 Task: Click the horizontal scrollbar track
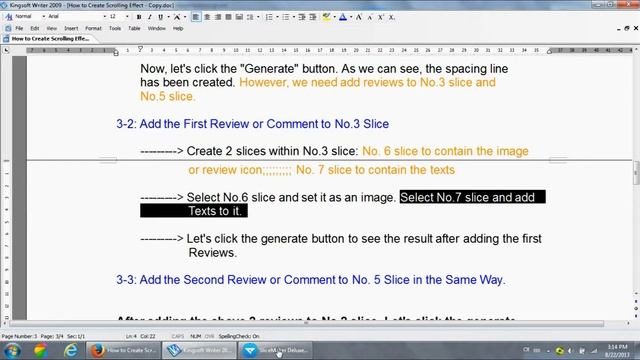coord(306,324)
